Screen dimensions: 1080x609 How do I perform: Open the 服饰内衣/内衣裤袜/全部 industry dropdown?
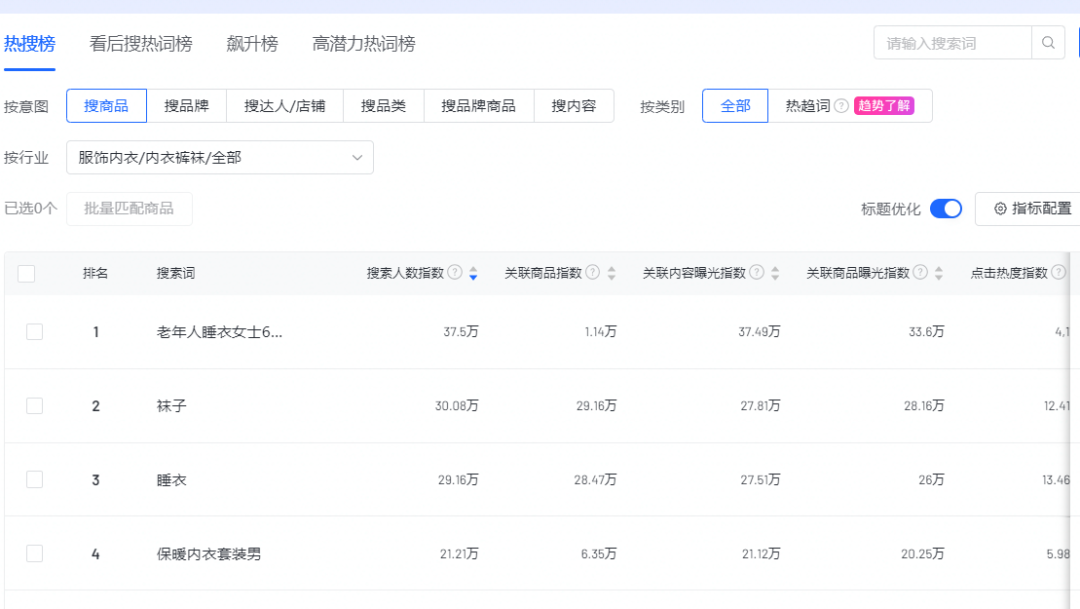(219, 157)
